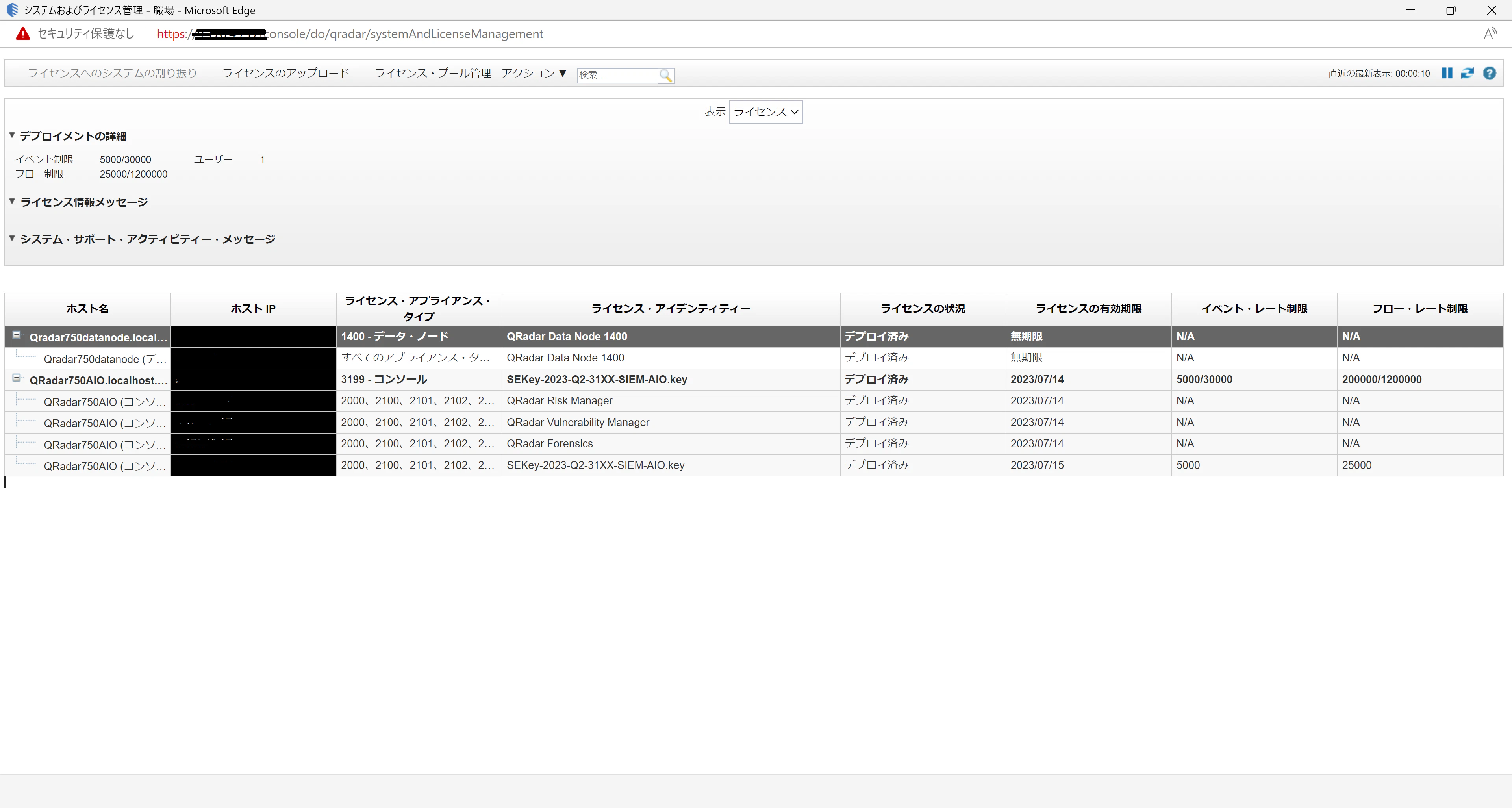Collapse the Qradar750datanode.local host row
1512x808 pixels.
click(17, 335)
